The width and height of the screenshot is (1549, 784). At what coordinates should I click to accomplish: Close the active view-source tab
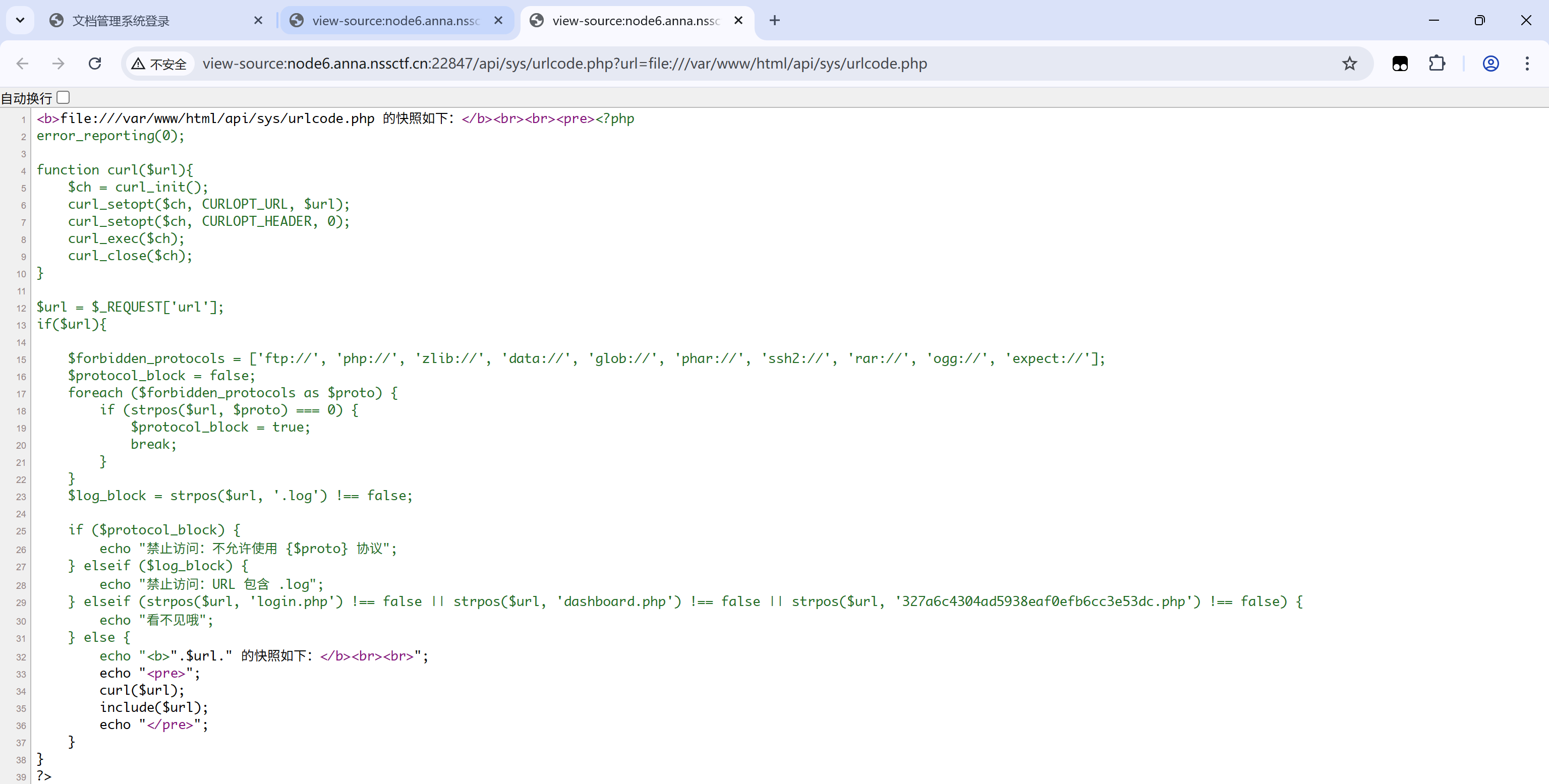pyautogui.click(x=738, y=21)
